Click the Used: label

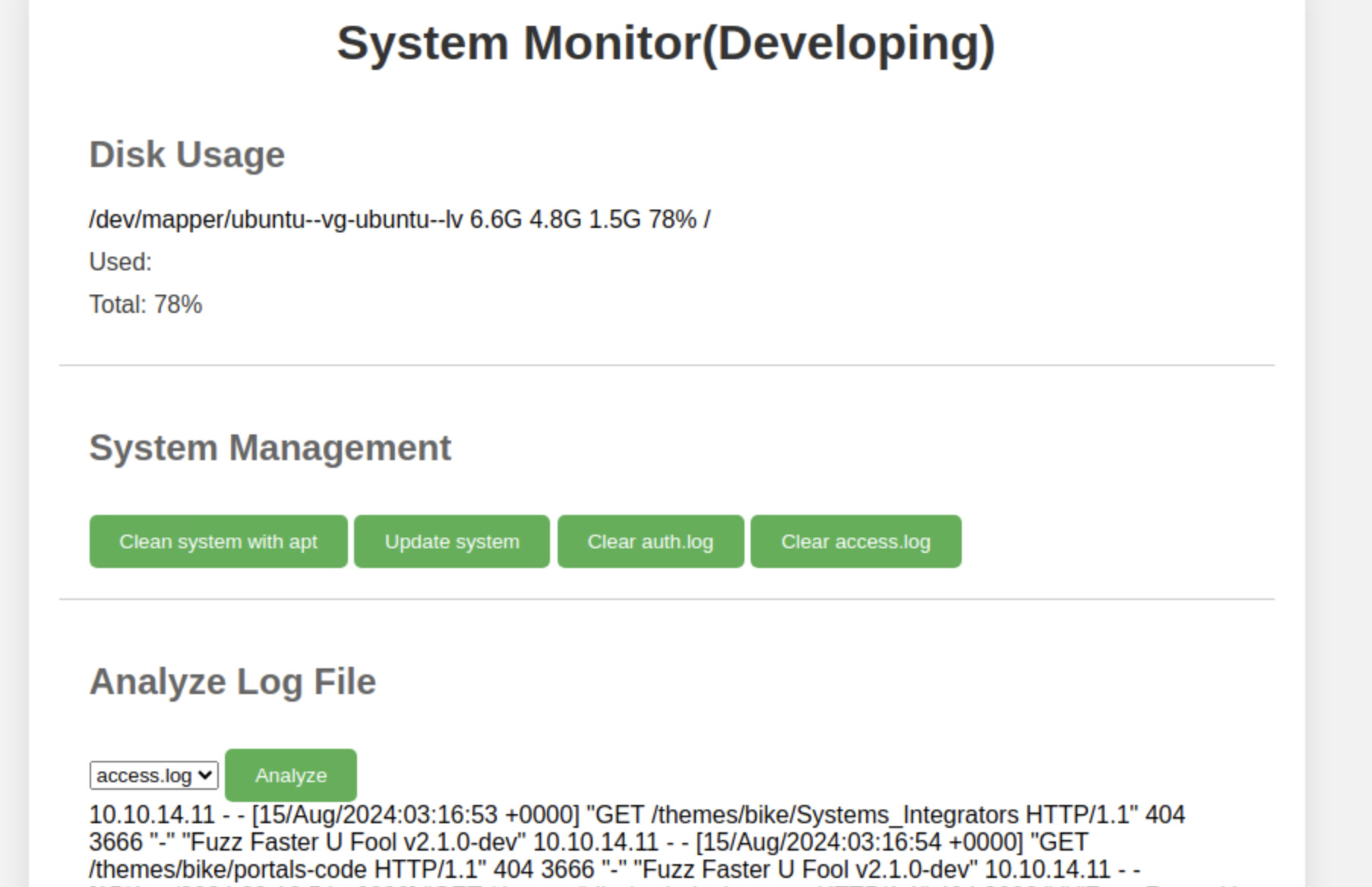[x=120, y=262]
